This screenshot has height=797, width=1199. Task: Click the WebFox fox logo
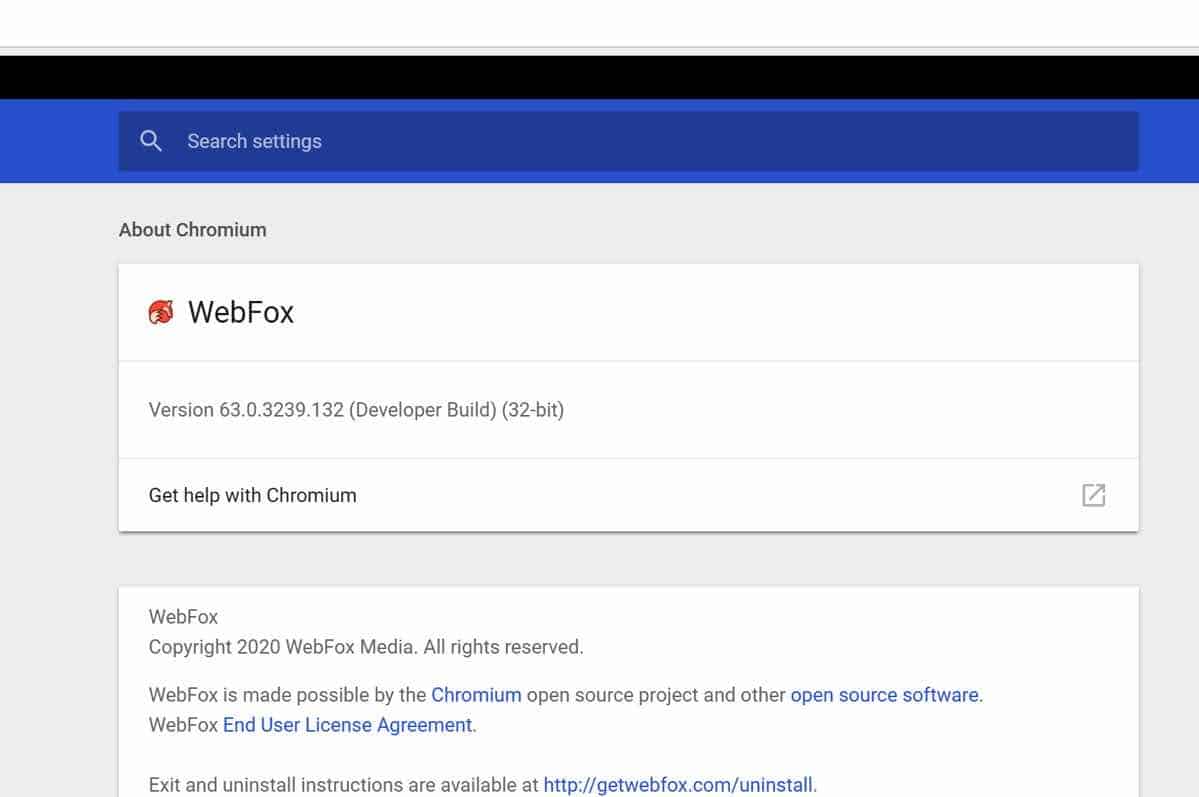point(161,312)
